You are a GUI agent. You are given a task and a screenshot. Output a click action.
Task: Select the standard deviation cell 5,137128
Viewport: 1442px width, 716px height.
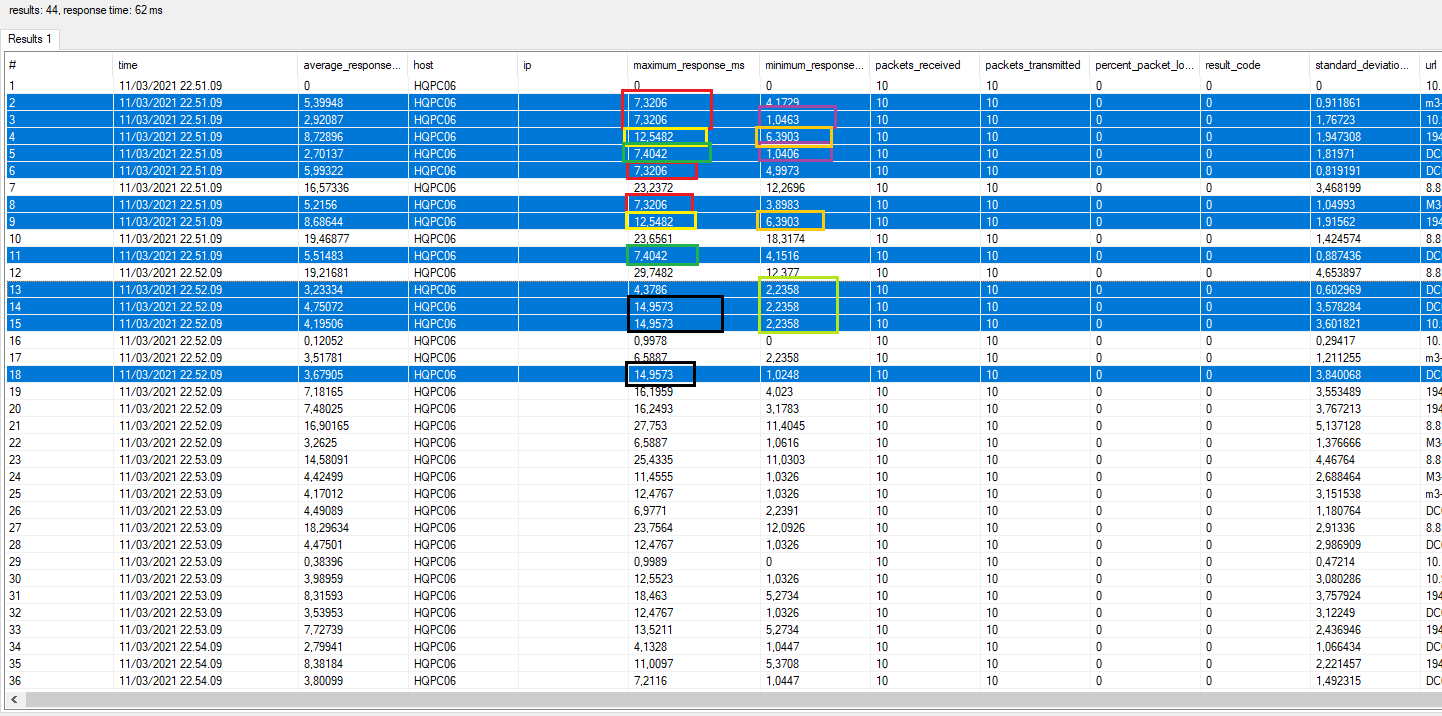coord(1365,426)
